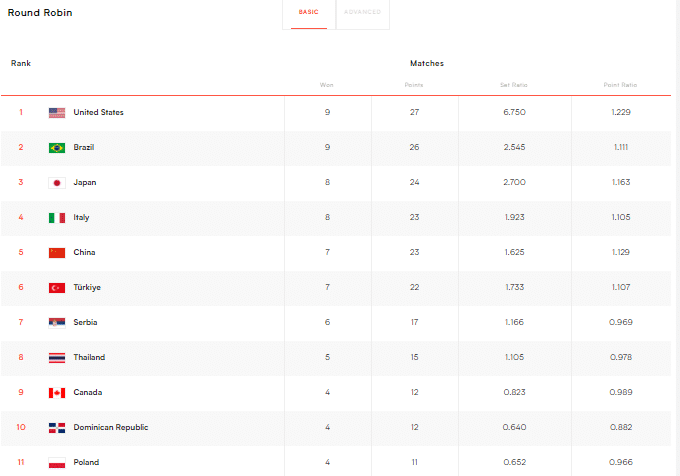Open the Dominican Republic team name
Screen dimensions: 680x476
(111, 427)
